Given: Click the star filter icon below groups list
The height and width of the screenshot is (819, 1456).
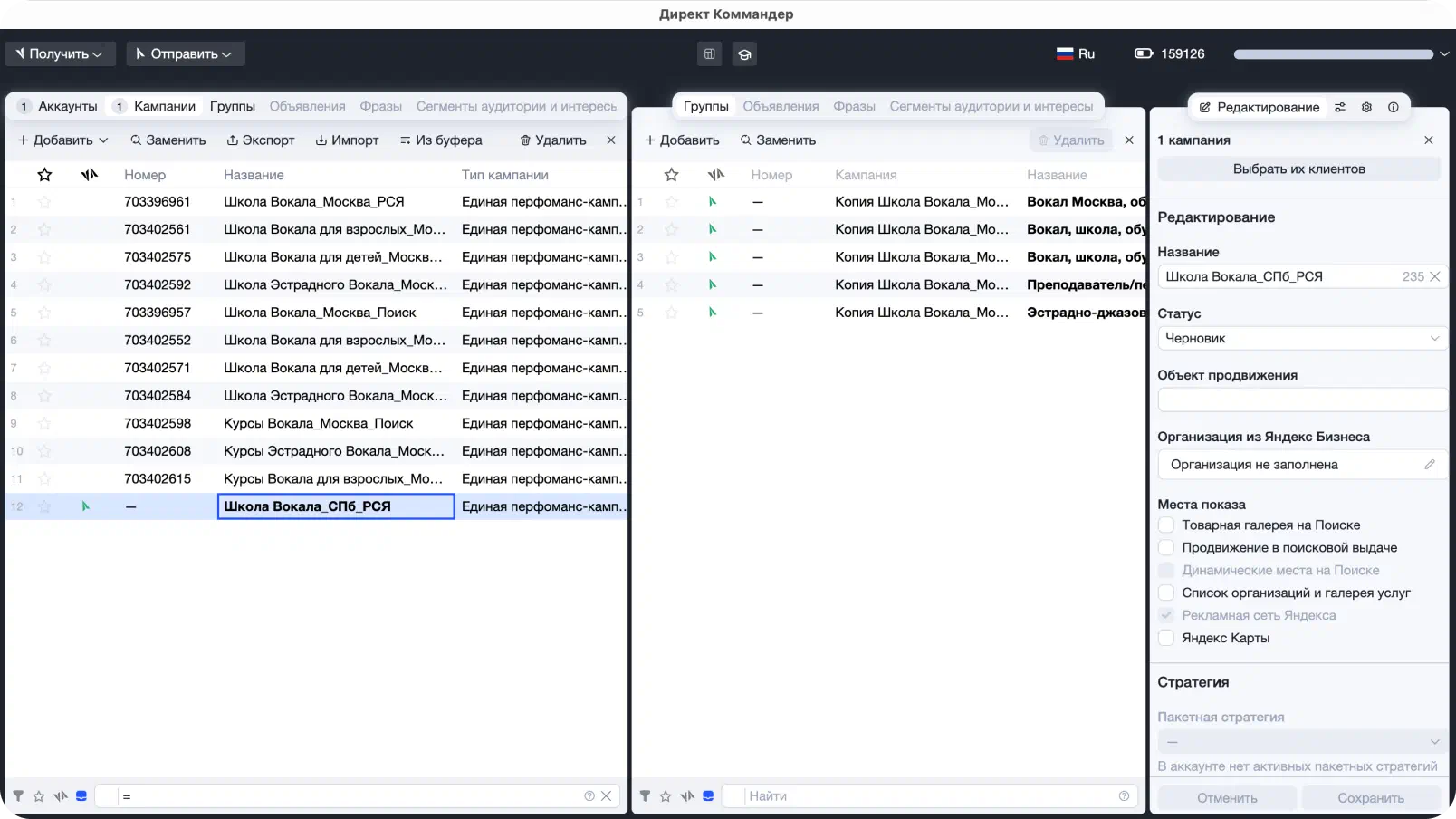Looking at the screenshot, I should click(666, 796).
